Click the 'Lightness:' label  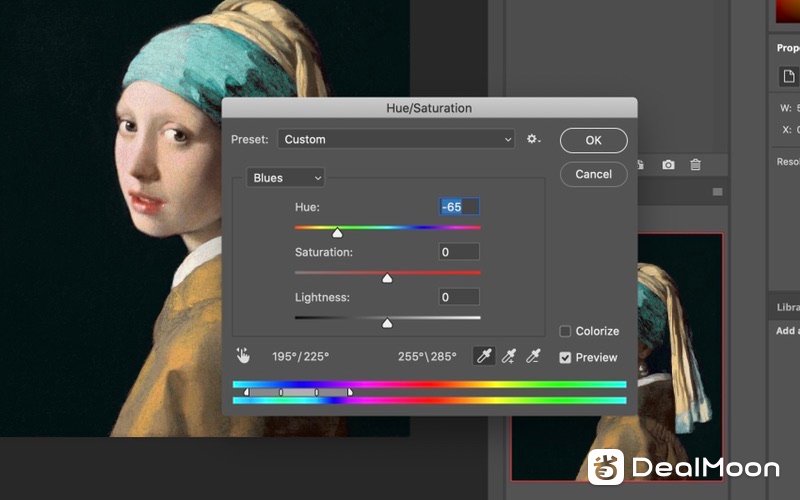[322, 297]
